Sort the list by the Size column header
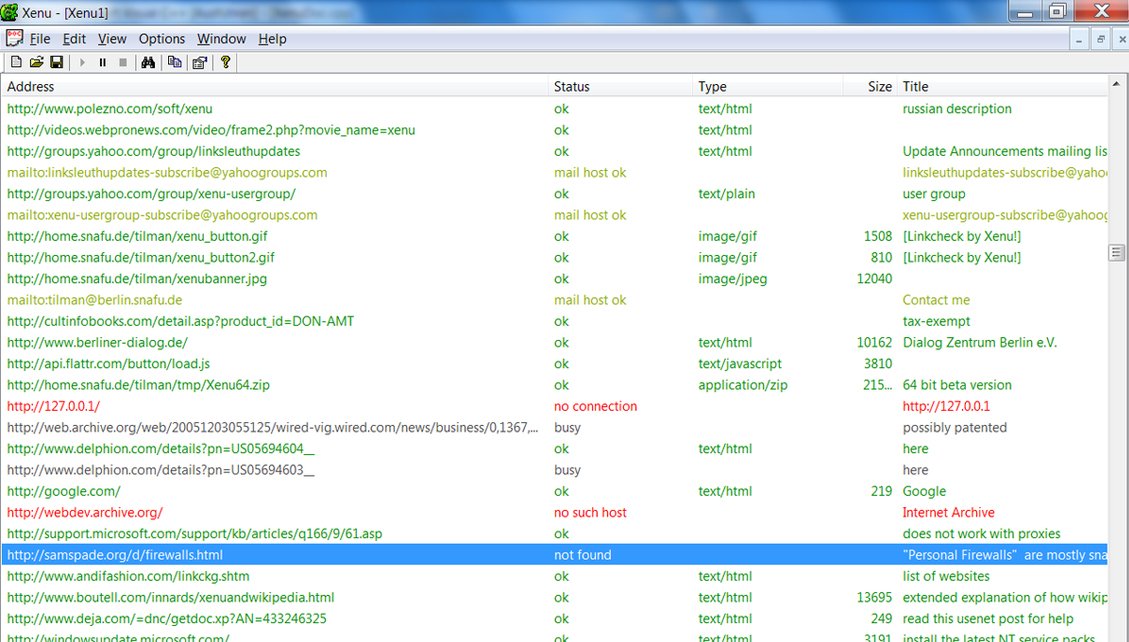The image size is (1129, 642). click(x=870, y=86)
